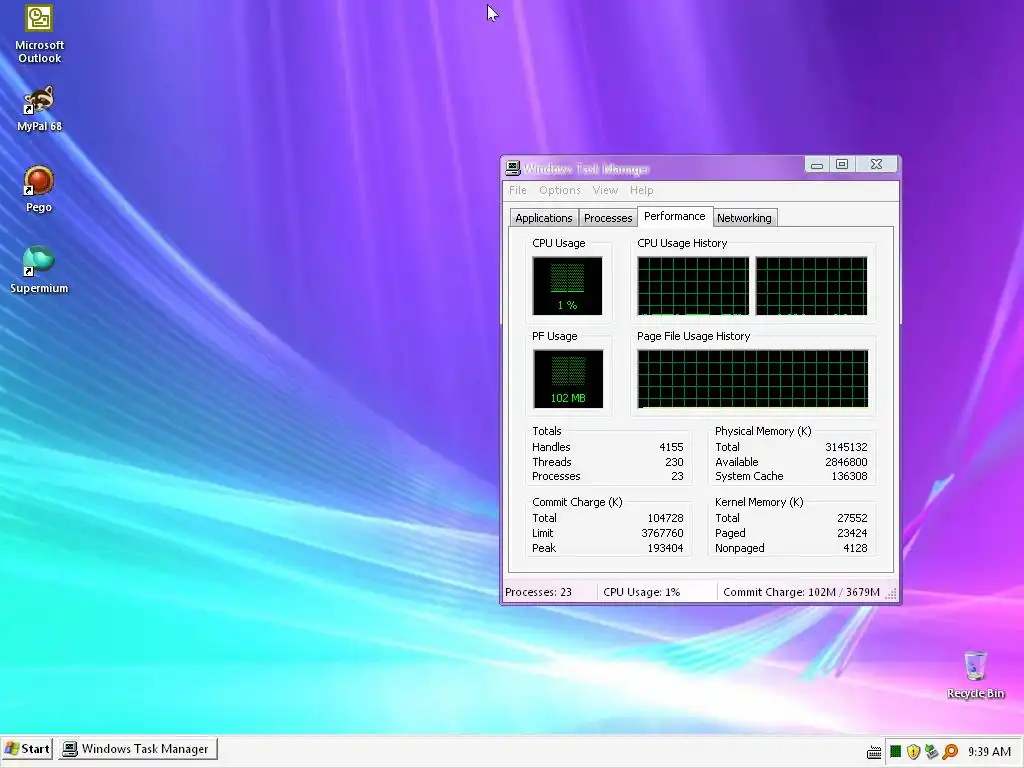Click status bar Commit Charge: 102M / 3679M
The width and height of the screenshot is (1024, 768).
pos(801,592)
